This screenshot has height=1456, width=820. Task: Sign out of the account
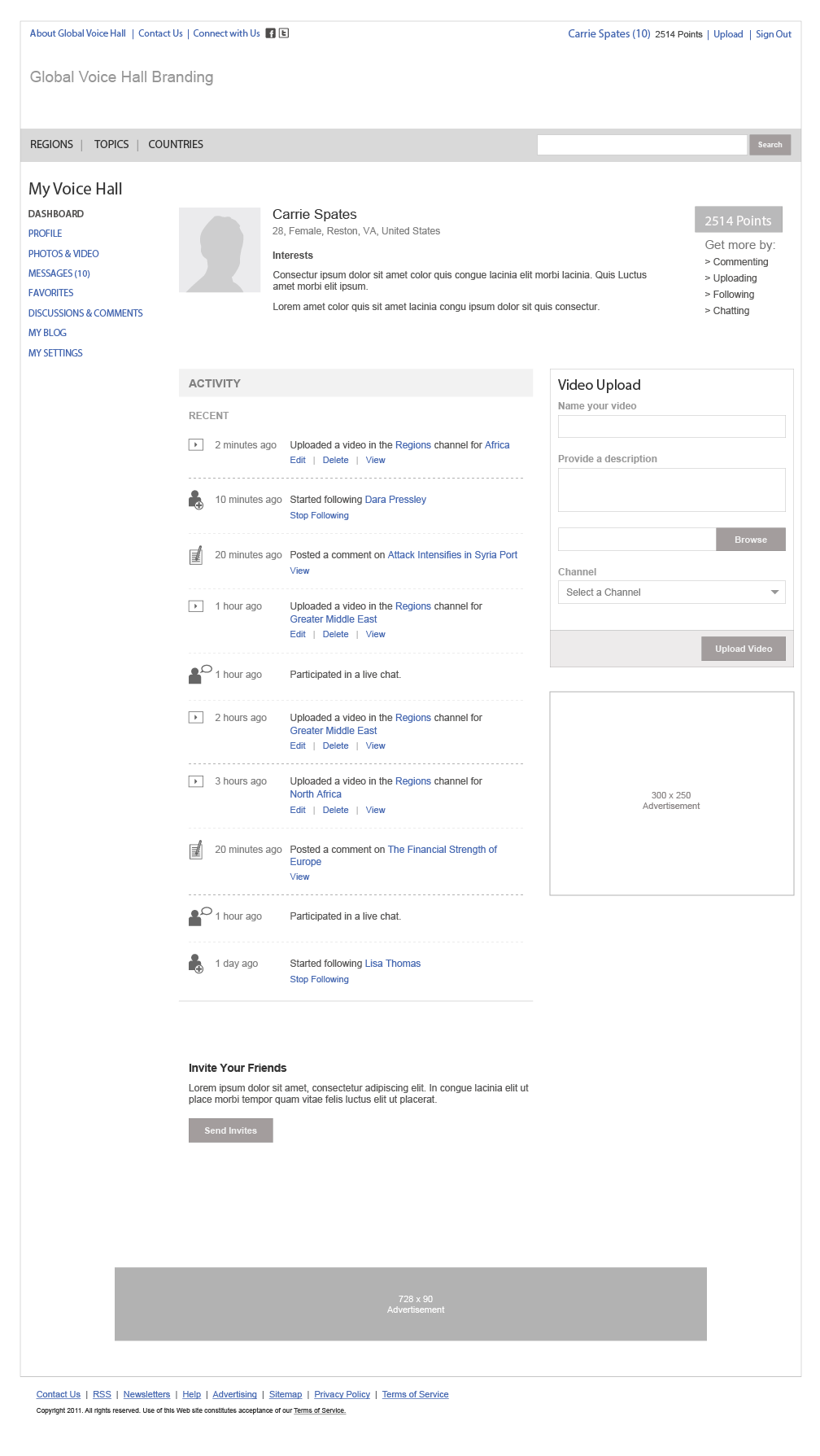click(773, 34)
